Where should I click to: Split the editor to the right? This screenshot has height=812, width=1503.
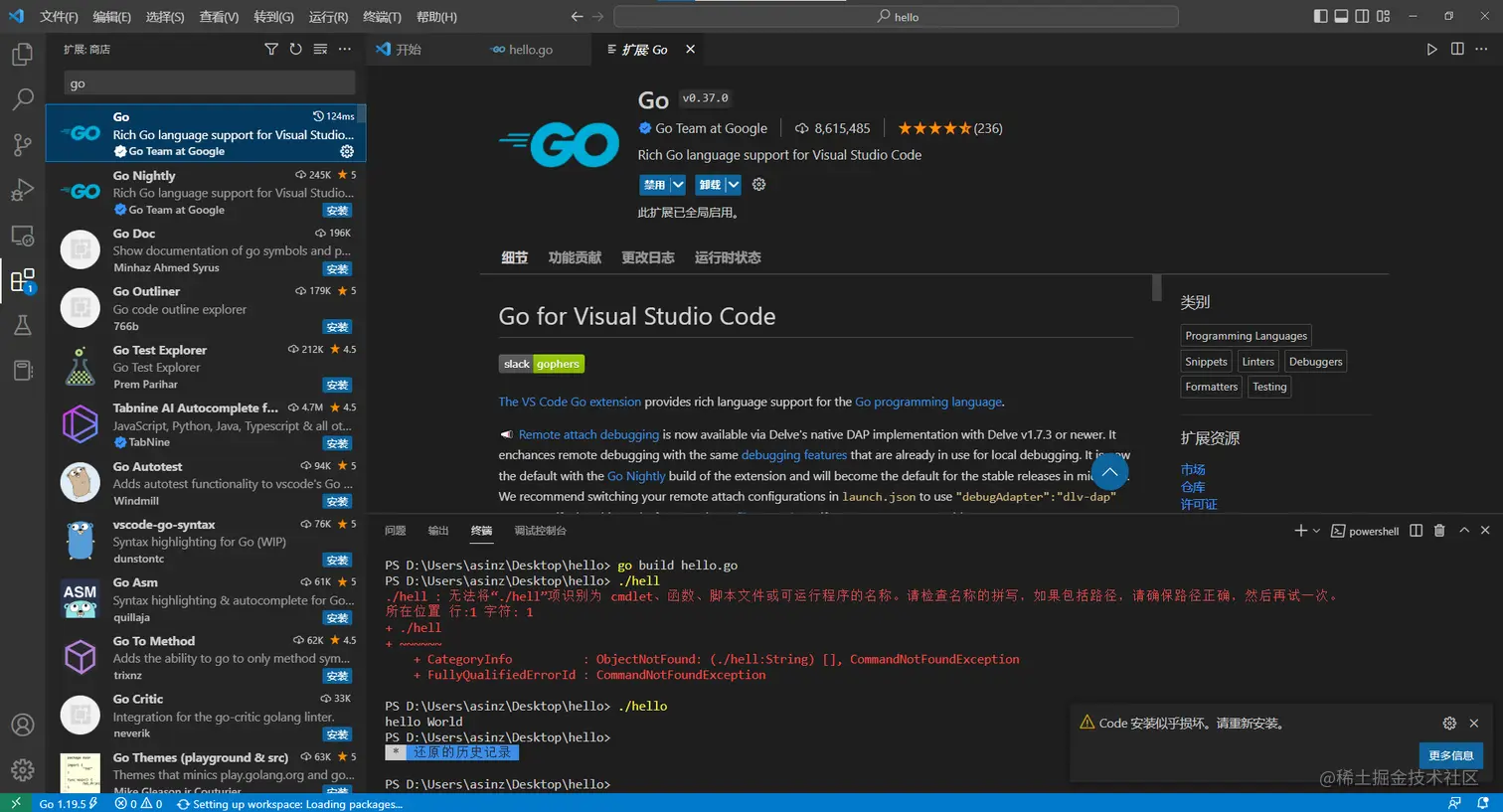tap(1457, 49)
